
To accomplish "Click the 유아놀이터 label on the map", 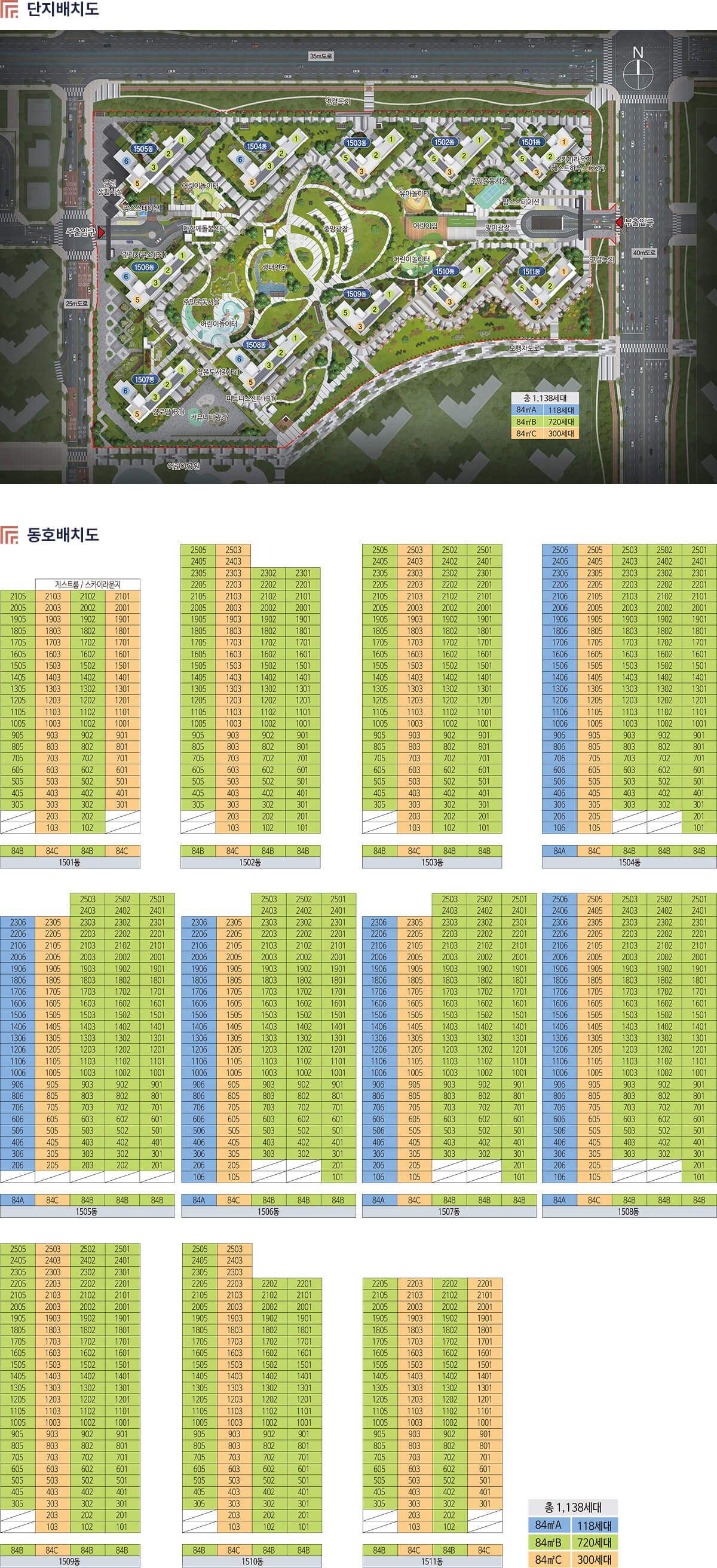I will pos(415,194).
